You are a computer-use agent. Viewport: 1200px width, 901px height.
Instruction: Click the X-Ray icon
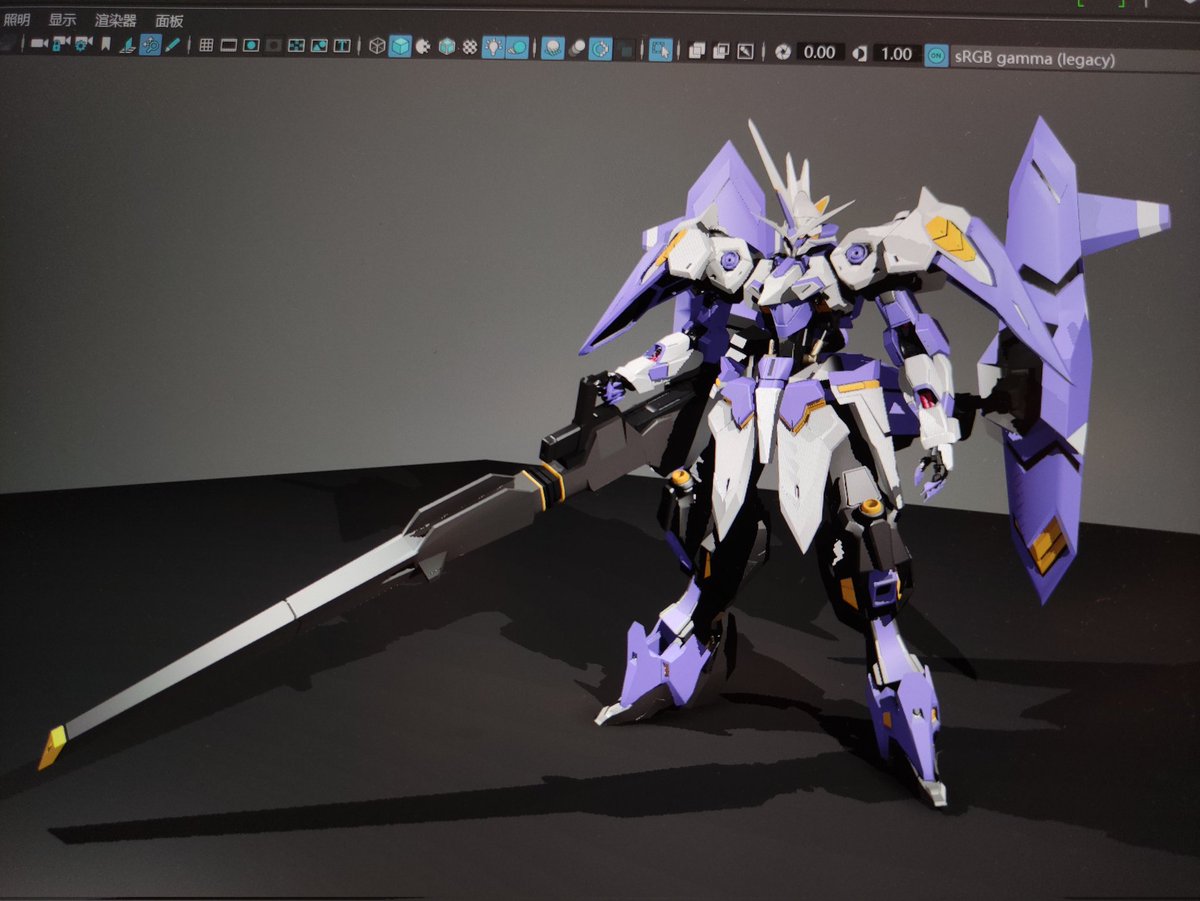click(696, 50)
